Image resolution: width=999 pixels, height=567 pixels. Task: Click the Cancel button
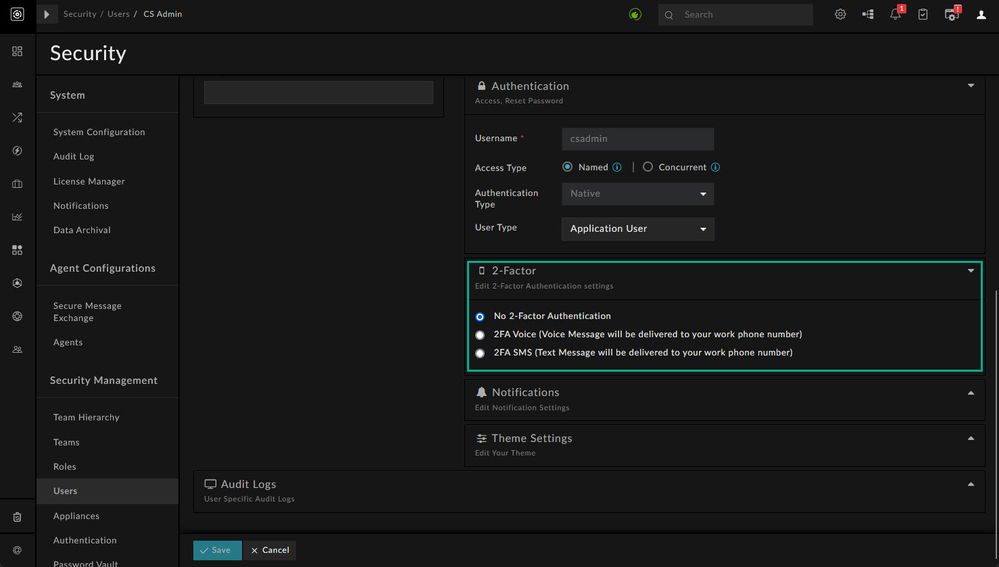(269, 550)
